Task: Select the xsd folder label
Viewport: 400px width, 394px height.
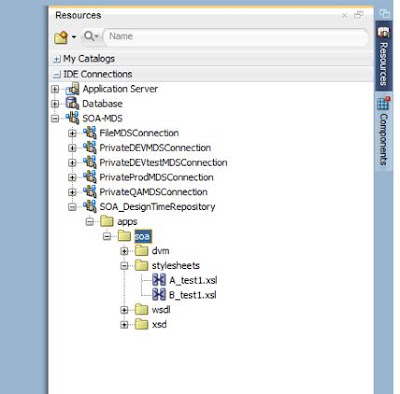Action: point(159,324)
